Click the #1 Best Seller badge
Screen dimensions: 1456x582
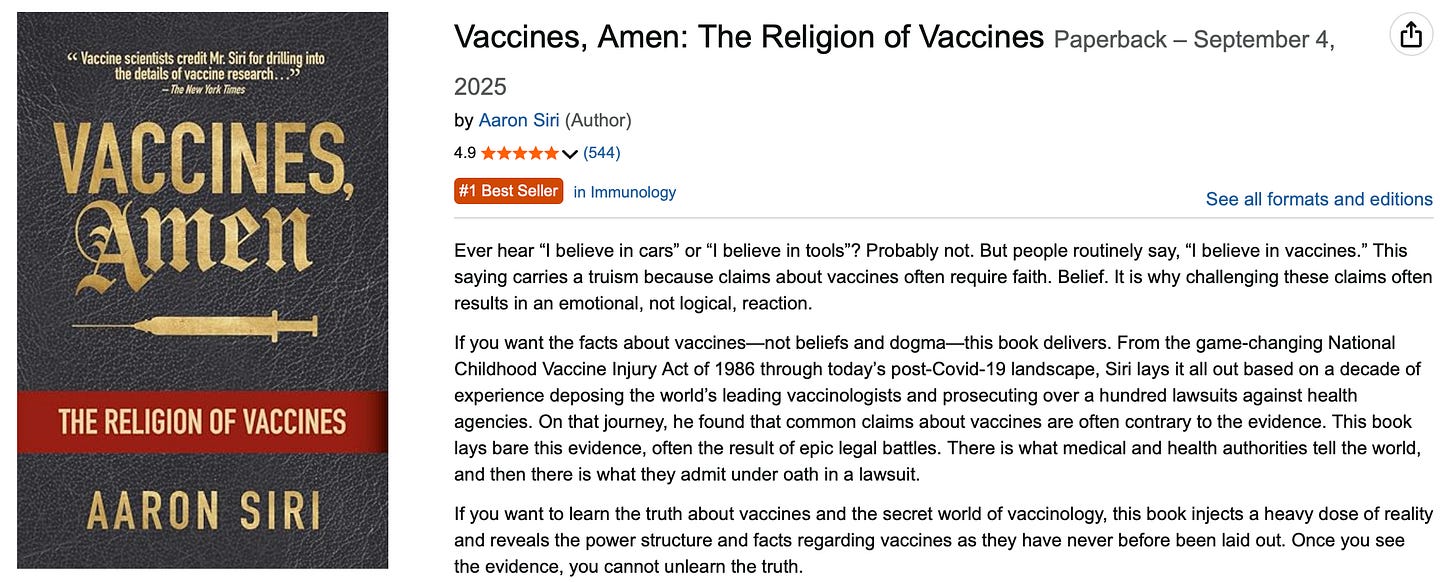click(x=509, y=191)
